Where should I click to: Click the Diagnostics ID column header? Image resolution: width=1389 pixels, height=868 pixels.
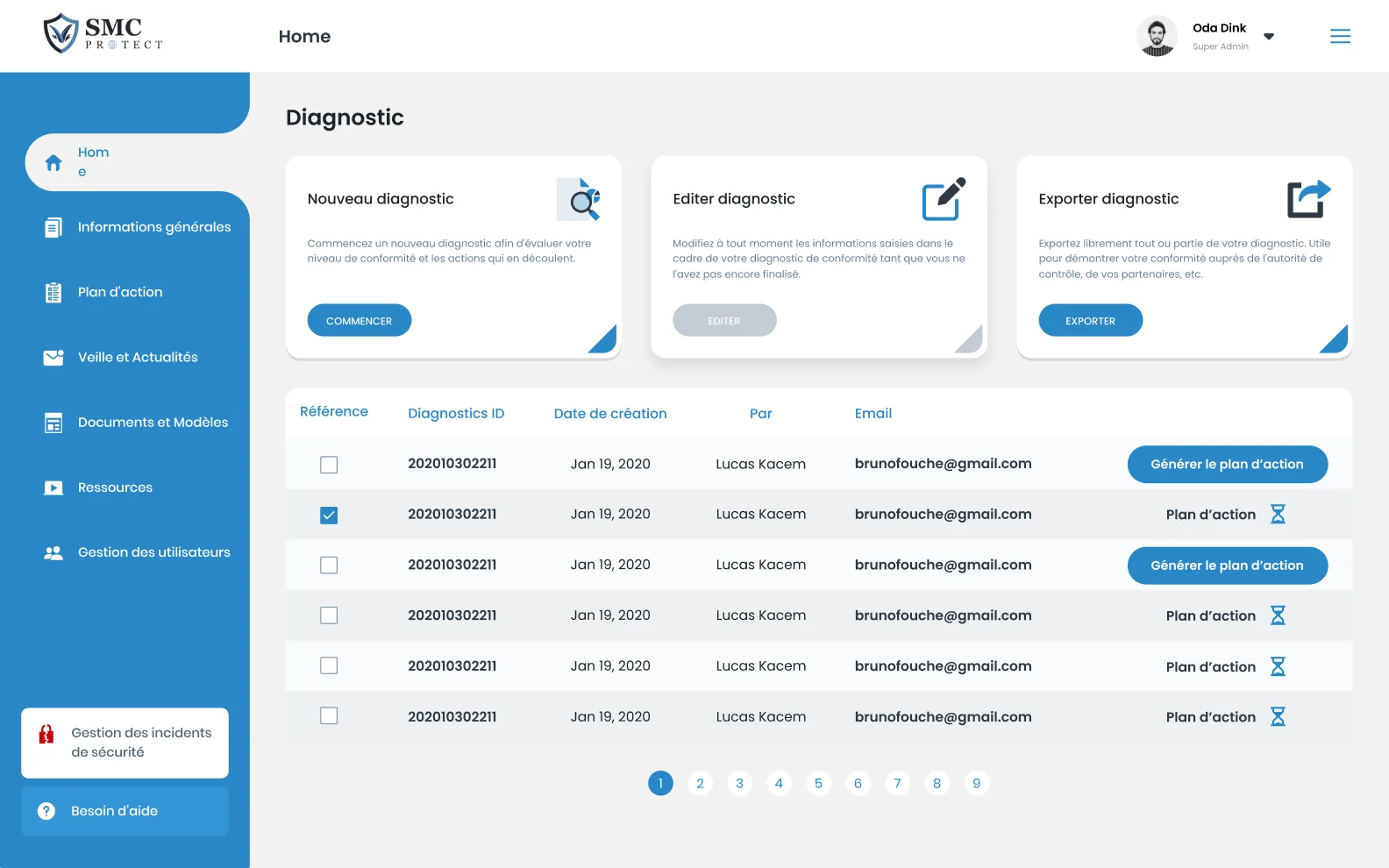pyautogui.click(x=456, y=413)
